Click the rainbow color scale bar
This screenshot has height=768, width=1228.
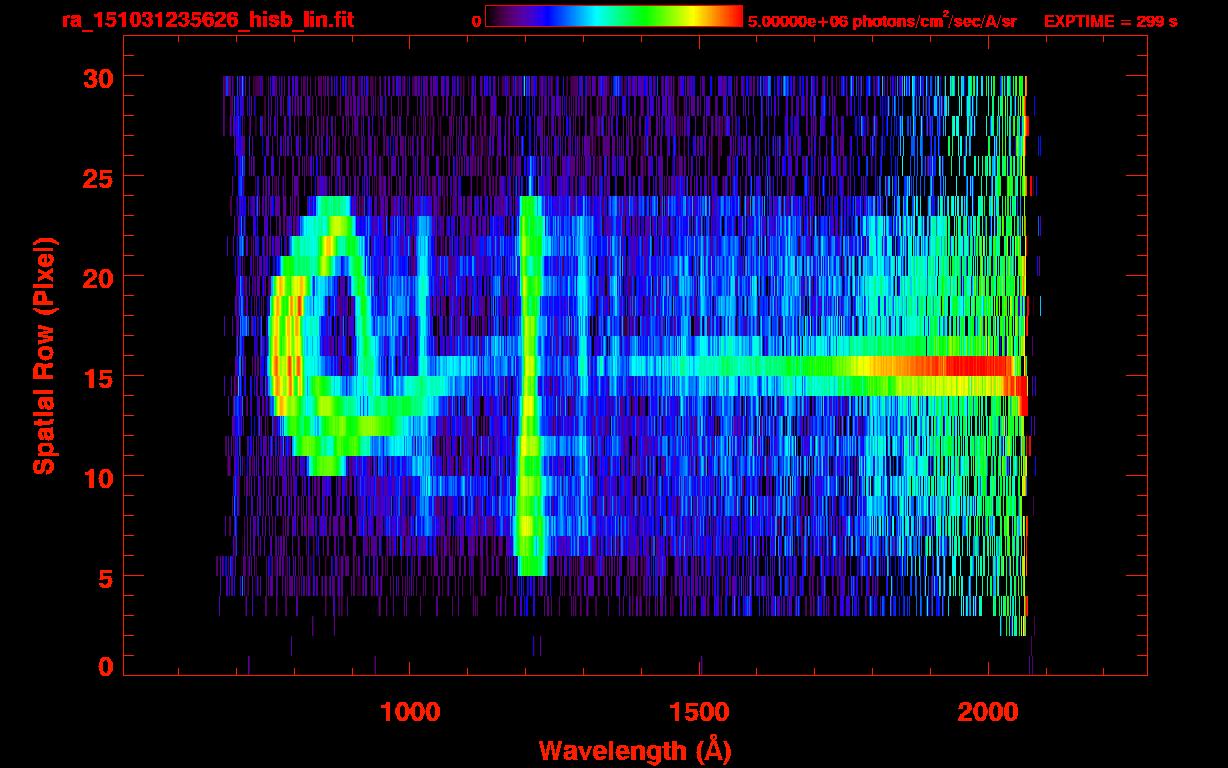[x=614, y=16]
